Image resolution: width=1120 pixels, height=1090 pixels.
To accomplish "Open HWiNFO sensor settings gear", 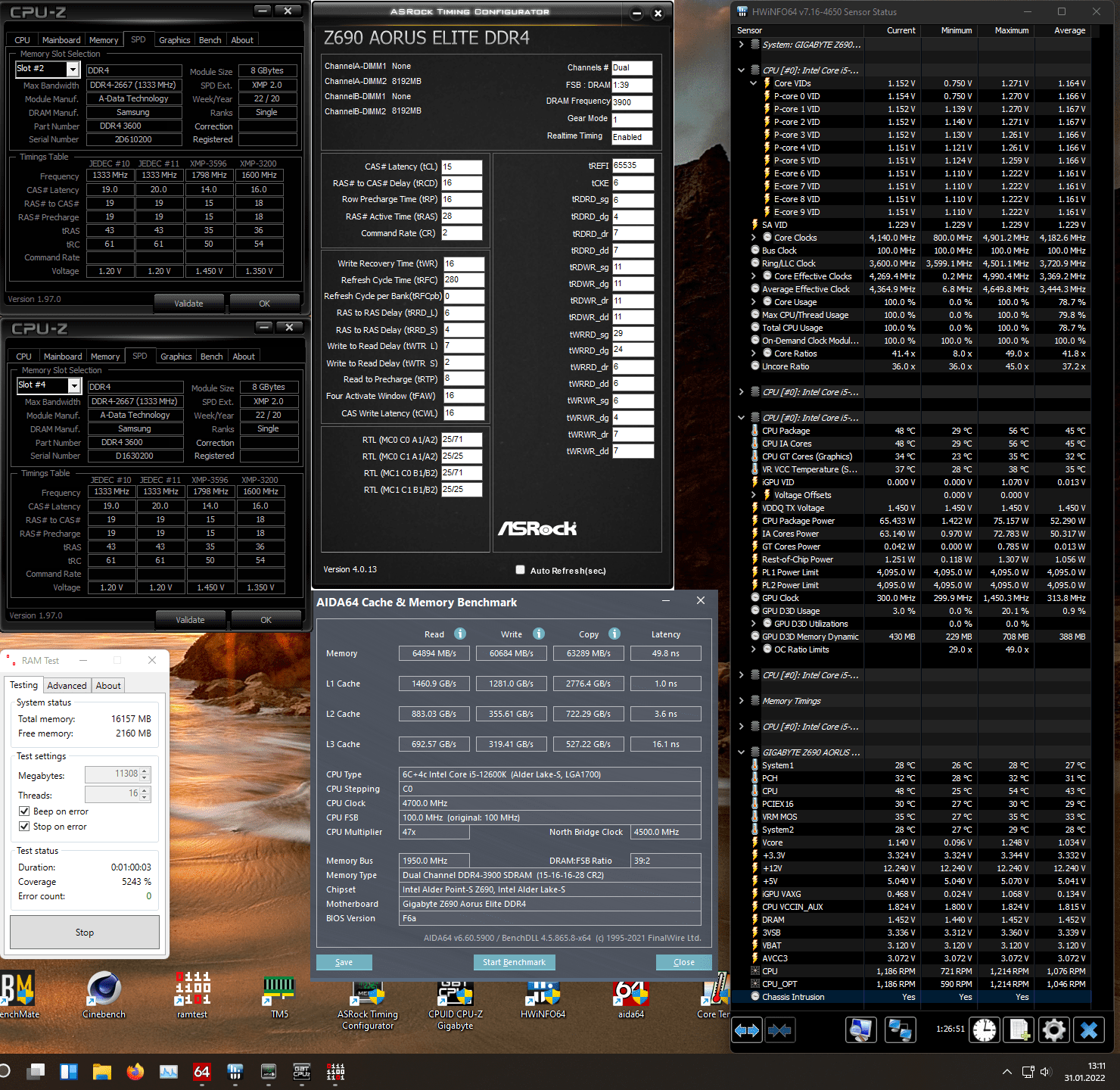I will tap(1053, 1030).
